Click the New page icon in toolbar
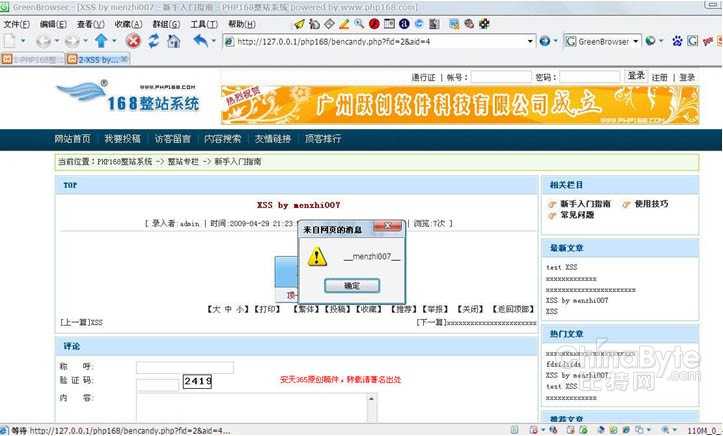The height and width of the screenshot is (436, 723). [x=10, y=41]
